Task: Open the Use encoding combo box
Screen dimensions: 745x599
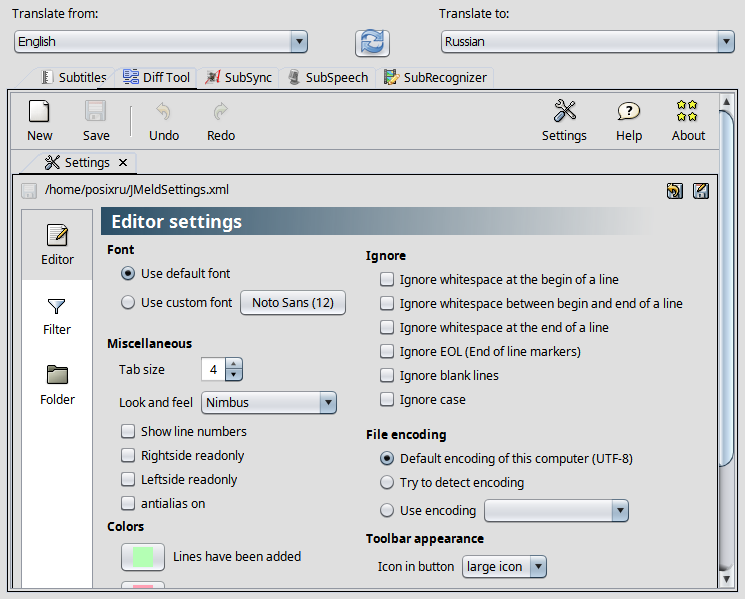Action: click(x=556, y=511)
